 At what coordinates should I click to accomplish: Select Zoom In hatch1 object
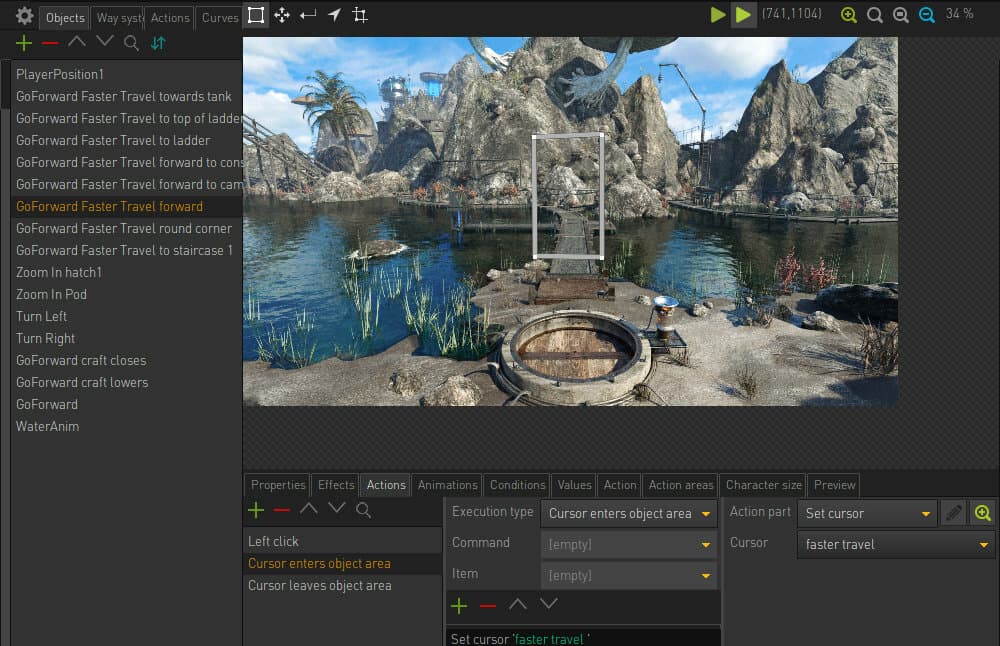click(126, 272)
